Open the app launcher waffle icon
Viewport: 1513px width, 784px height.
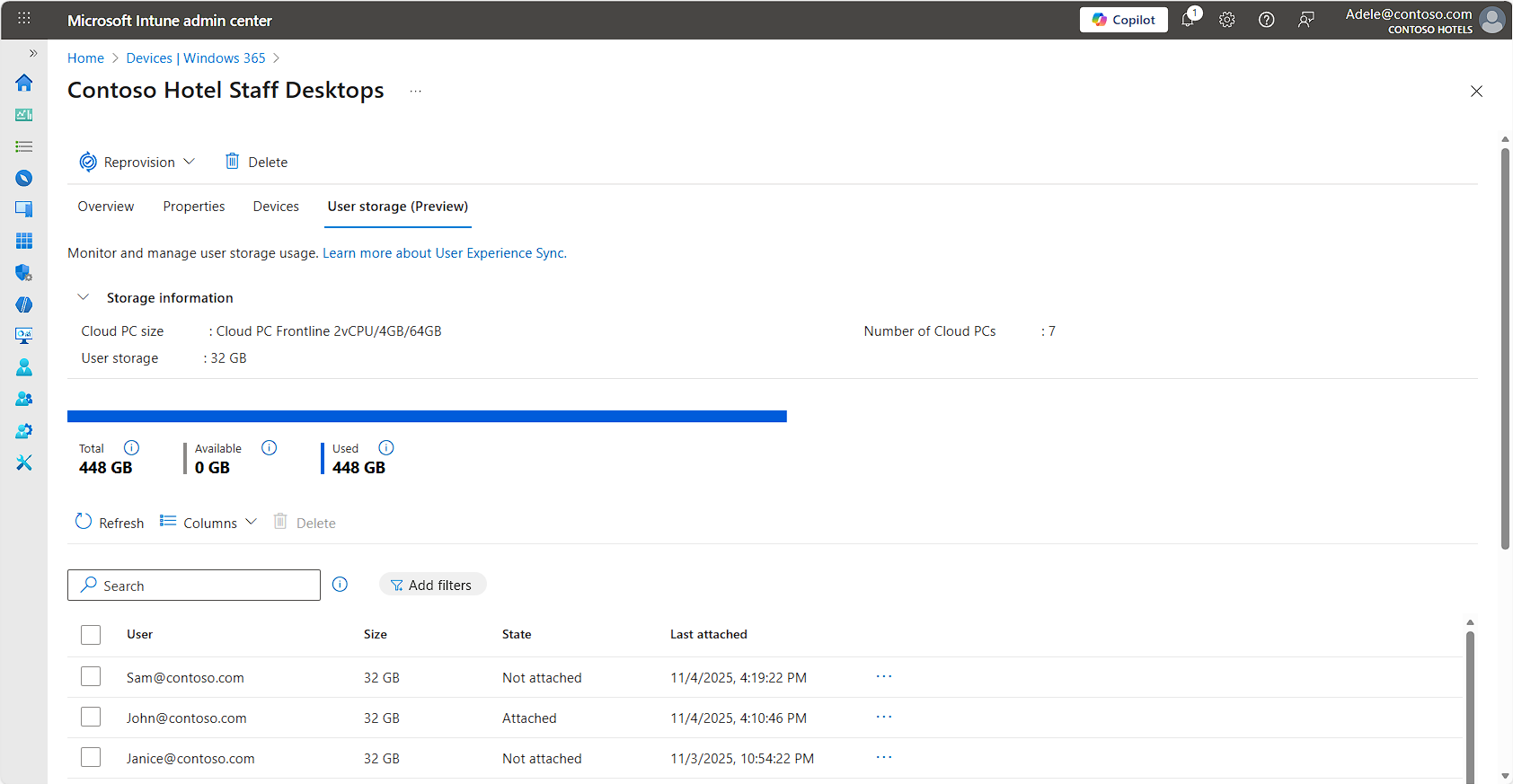click(x=24, y=19)
